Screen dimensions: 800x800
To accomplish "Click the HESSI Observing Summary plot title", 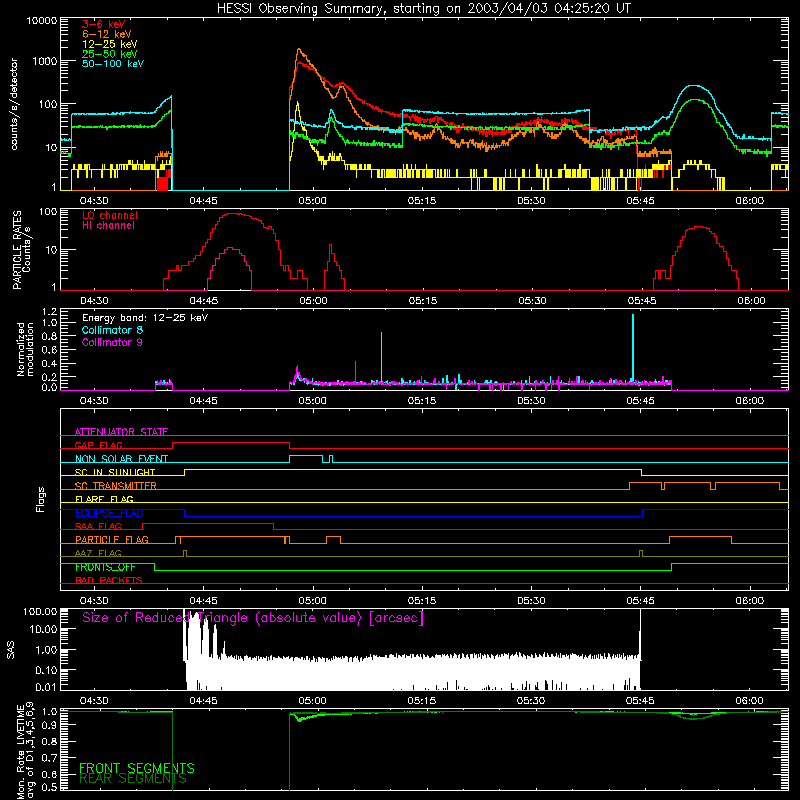I will point(423,9).
